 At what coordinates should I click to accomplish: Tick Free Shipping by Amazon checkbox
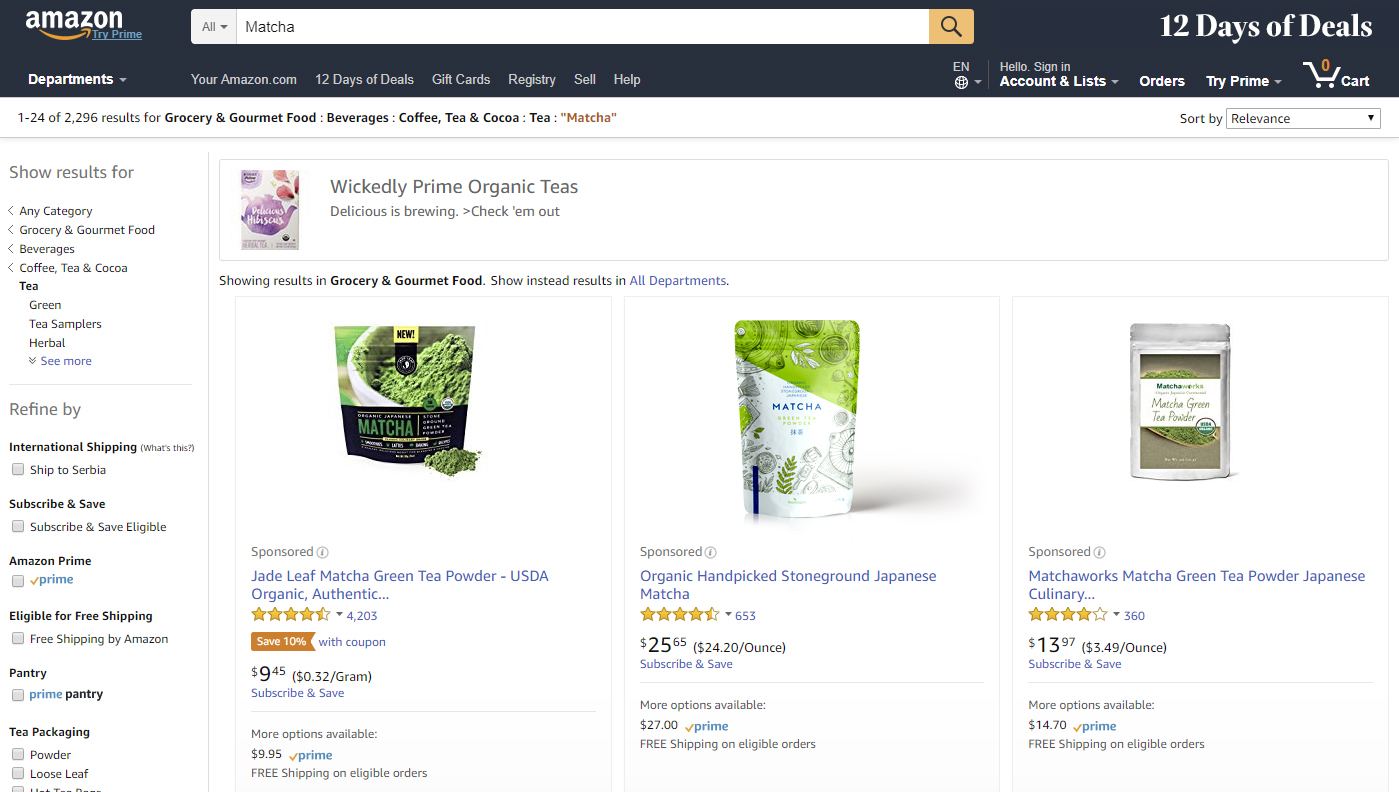tap(18, 639)
